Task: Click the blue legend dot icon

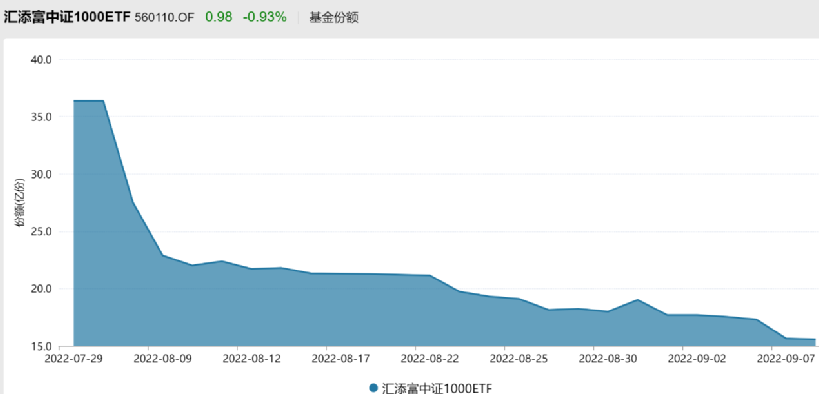Action: [373, 388]
